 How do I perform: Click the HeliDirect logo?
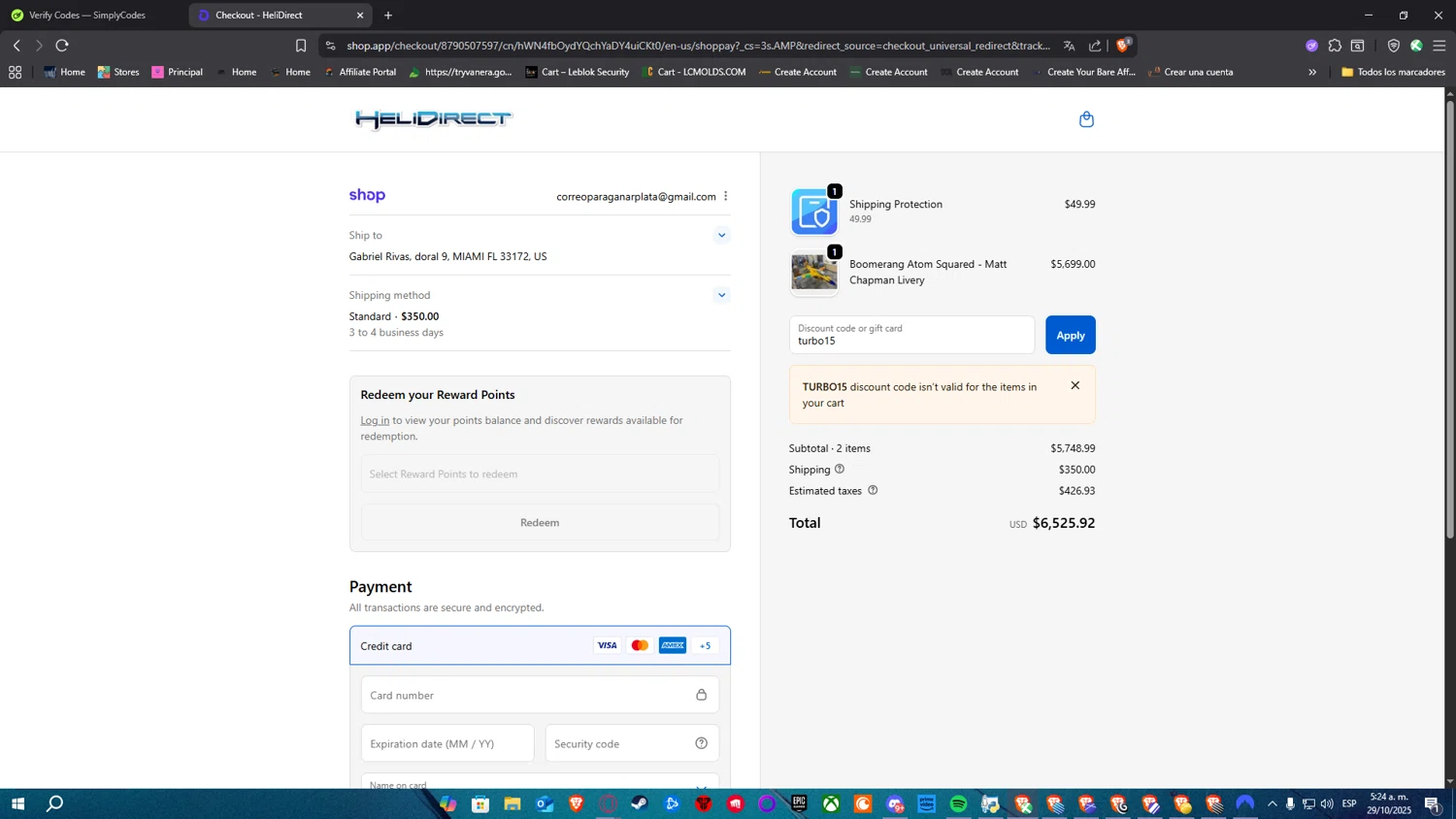click(433, 119)
